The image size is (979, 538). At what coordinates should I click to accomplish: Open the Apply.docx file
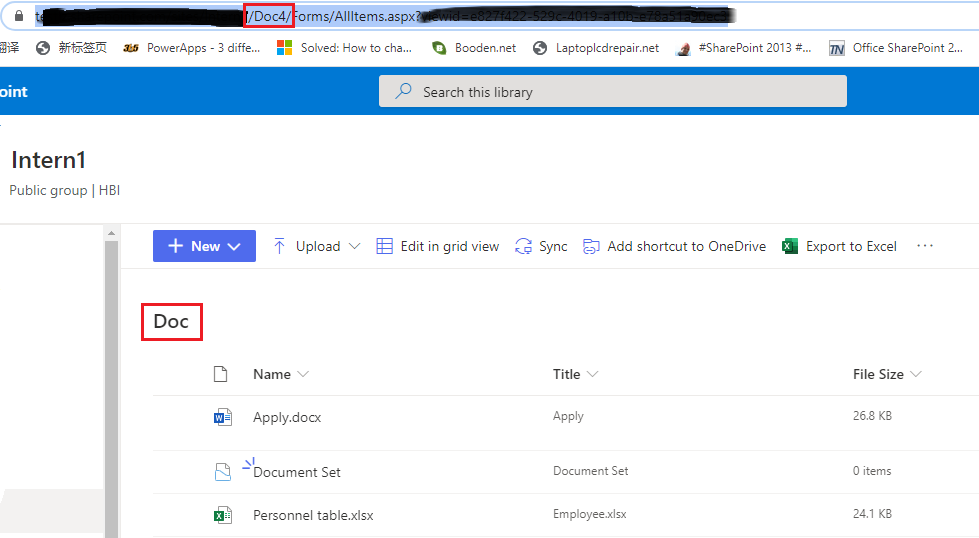click(287, 418)
